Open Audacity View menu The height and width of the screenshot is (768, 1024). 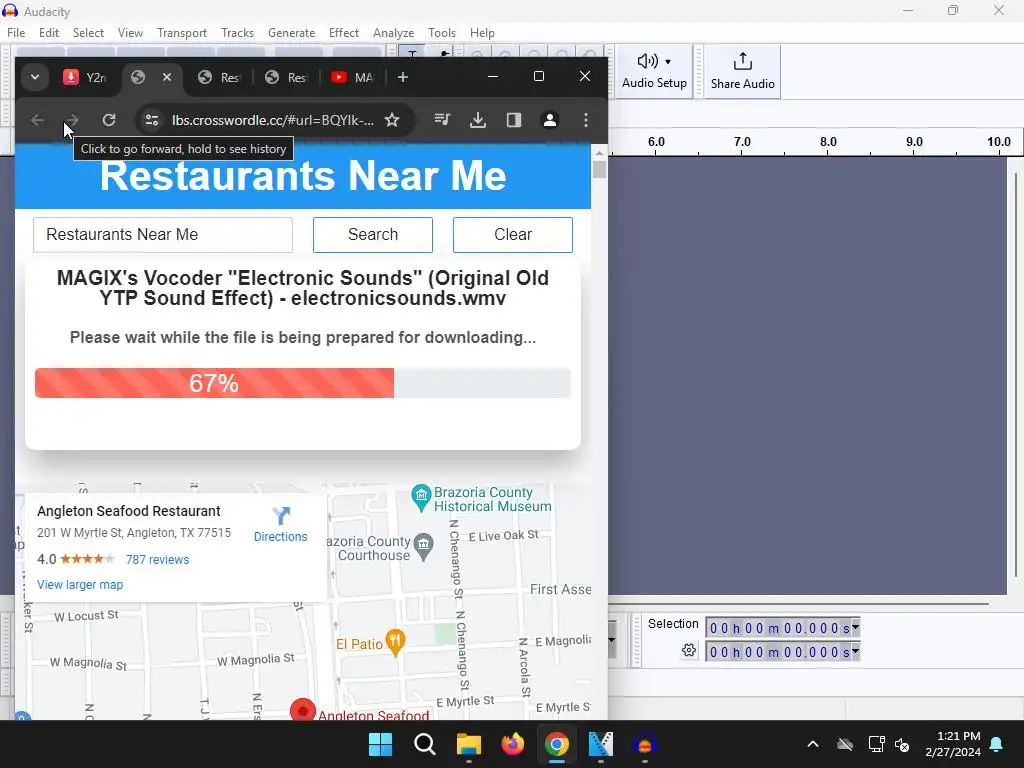pyautogui.click(x=130, y=33)
